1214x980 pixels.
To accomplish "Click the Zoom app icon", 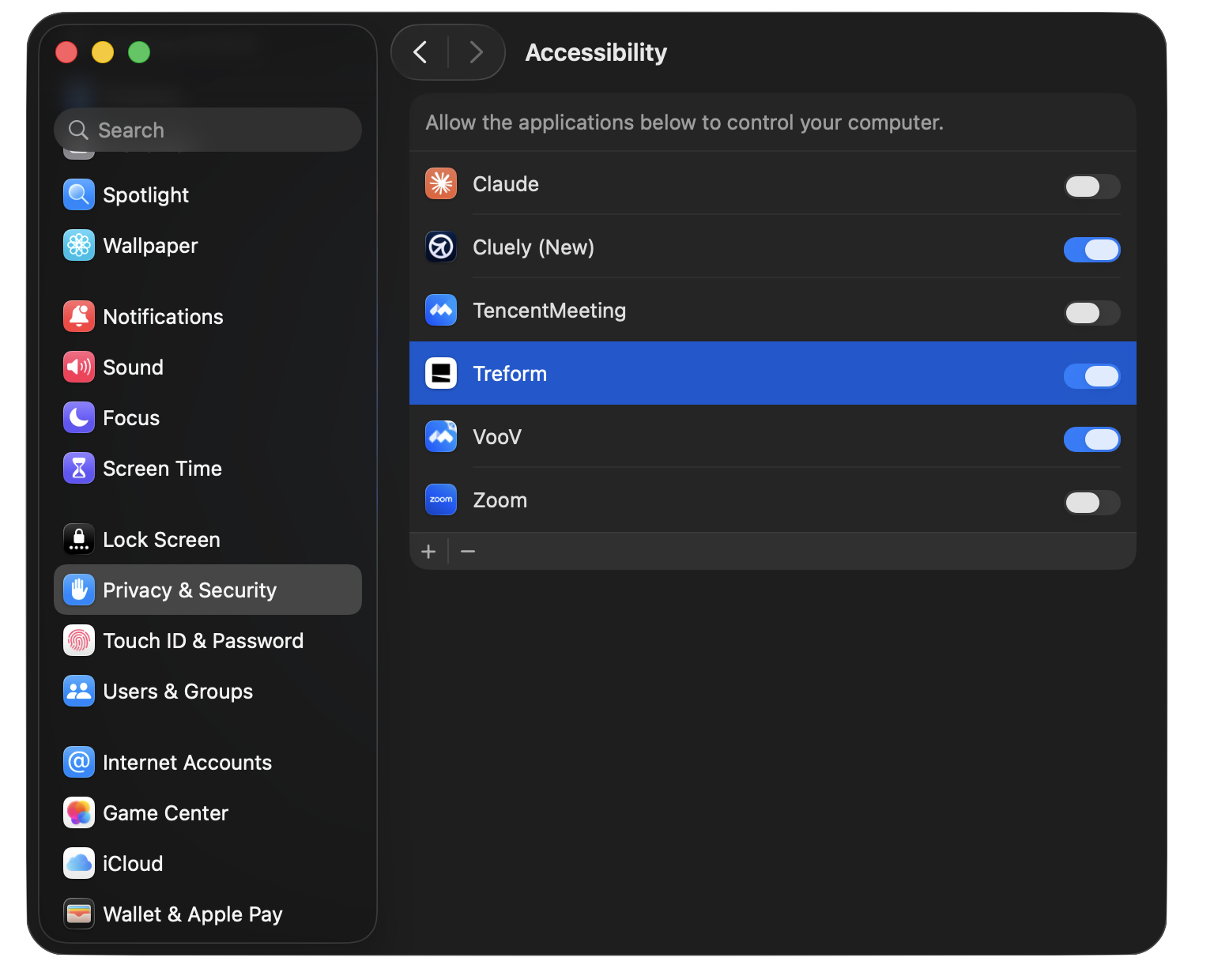I will click(441, 500).
